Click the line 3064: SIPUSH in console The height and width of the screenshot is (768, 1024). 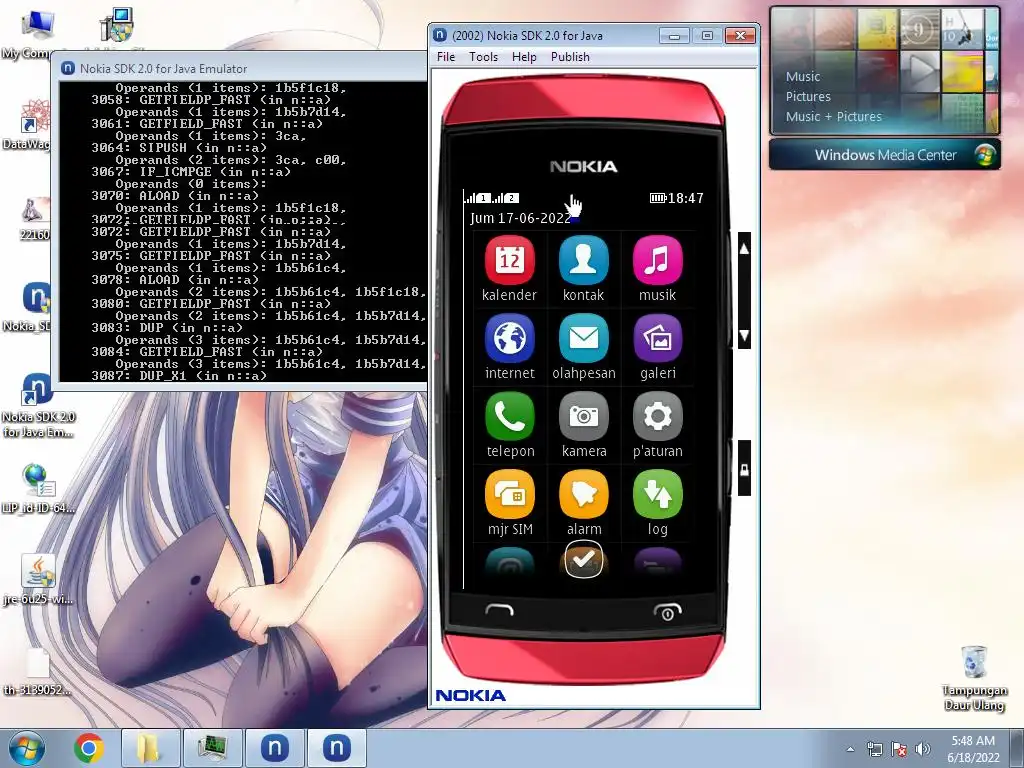click(x=178, y=148)
